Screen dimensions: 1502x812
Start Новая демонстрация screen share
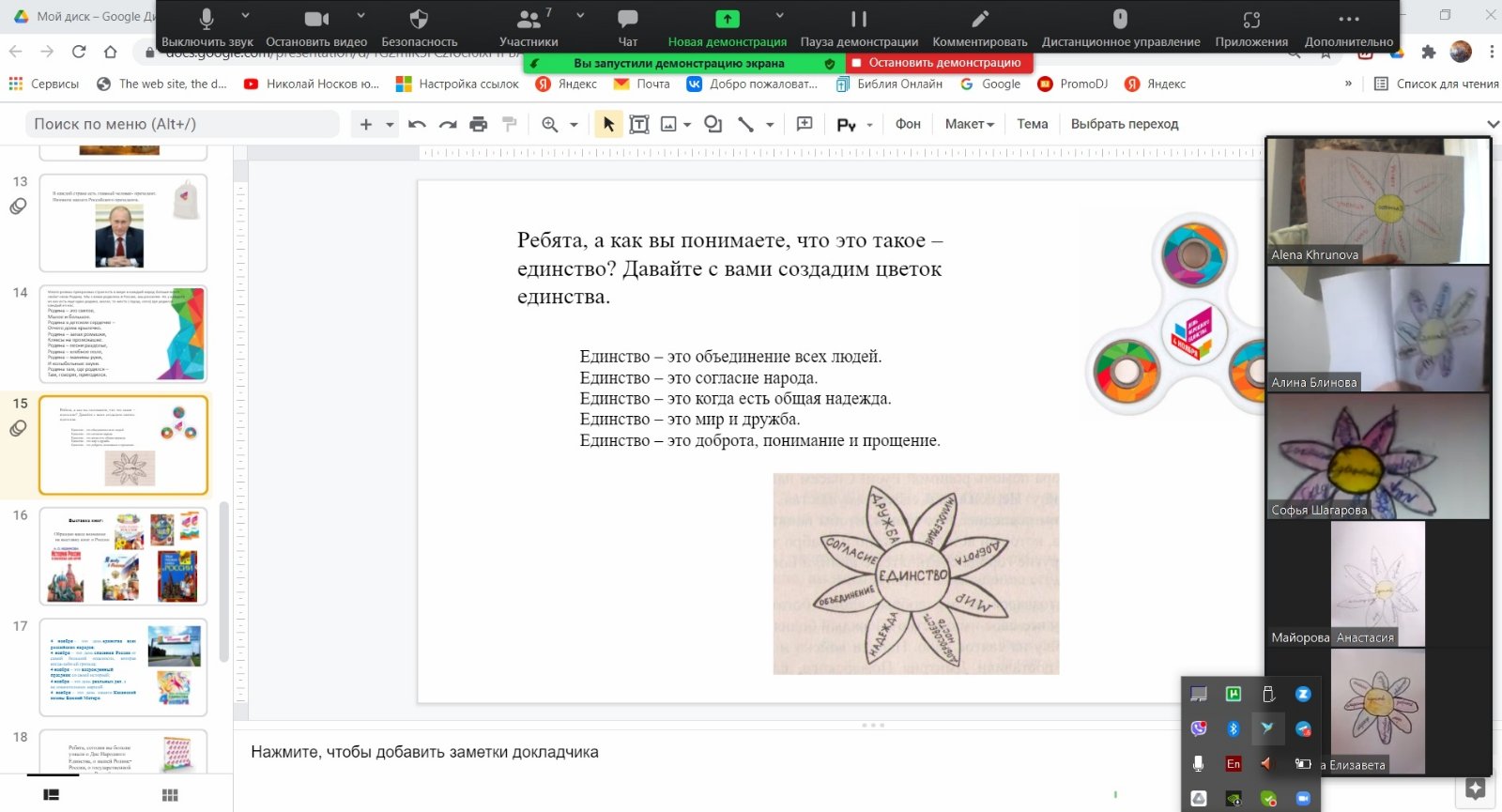click(x=728, y=28)
